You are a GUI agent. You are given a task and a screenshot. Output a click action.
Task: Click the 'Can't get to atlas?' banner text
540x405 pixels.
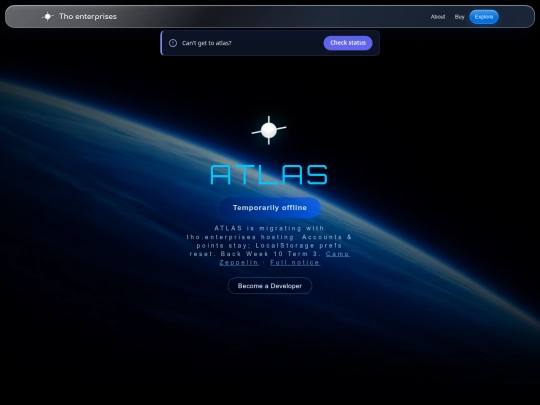pyautogui.click(x=207, y=43)
